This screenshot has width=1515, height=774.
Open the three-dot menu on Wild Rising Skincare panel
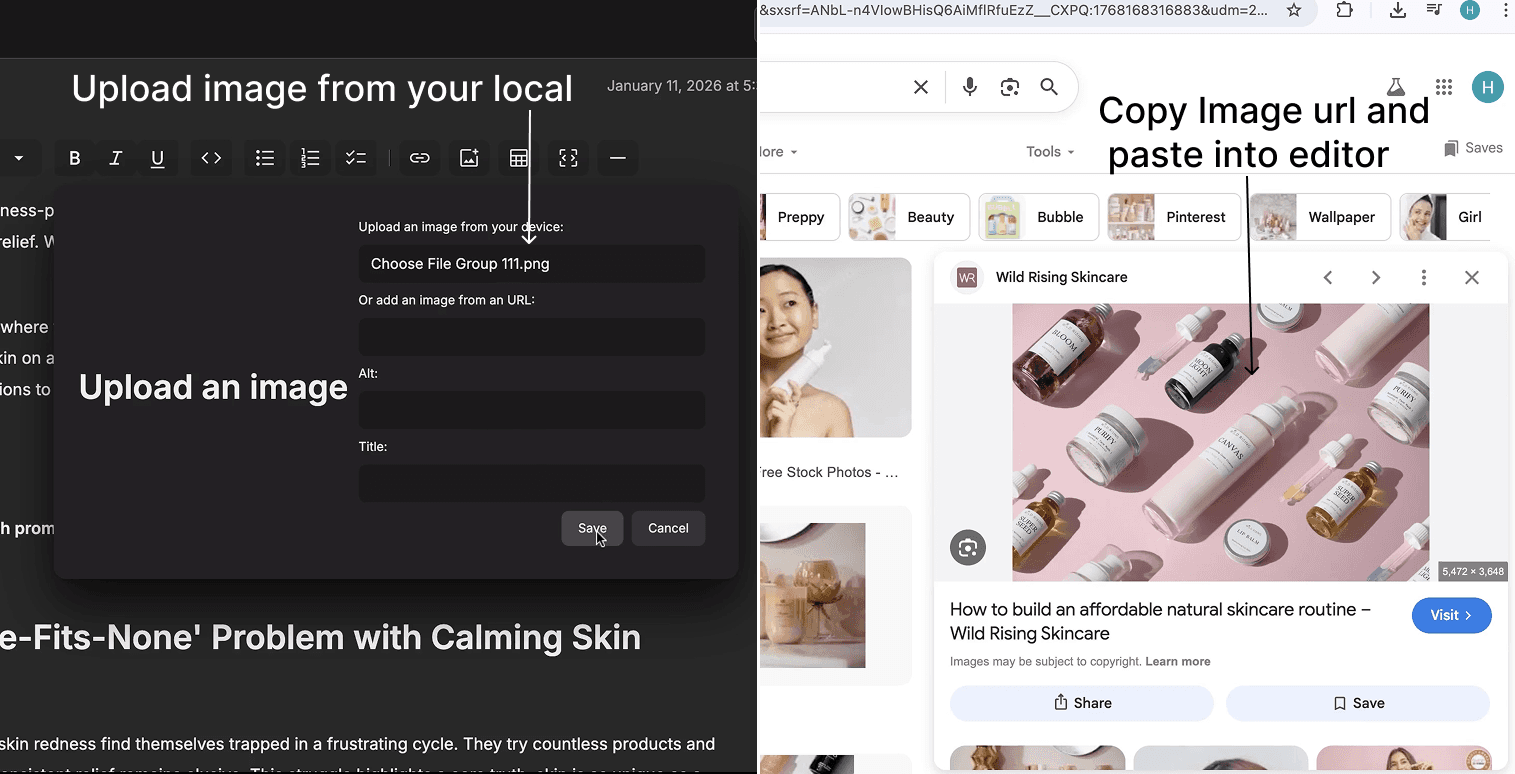click(1423, 277)
